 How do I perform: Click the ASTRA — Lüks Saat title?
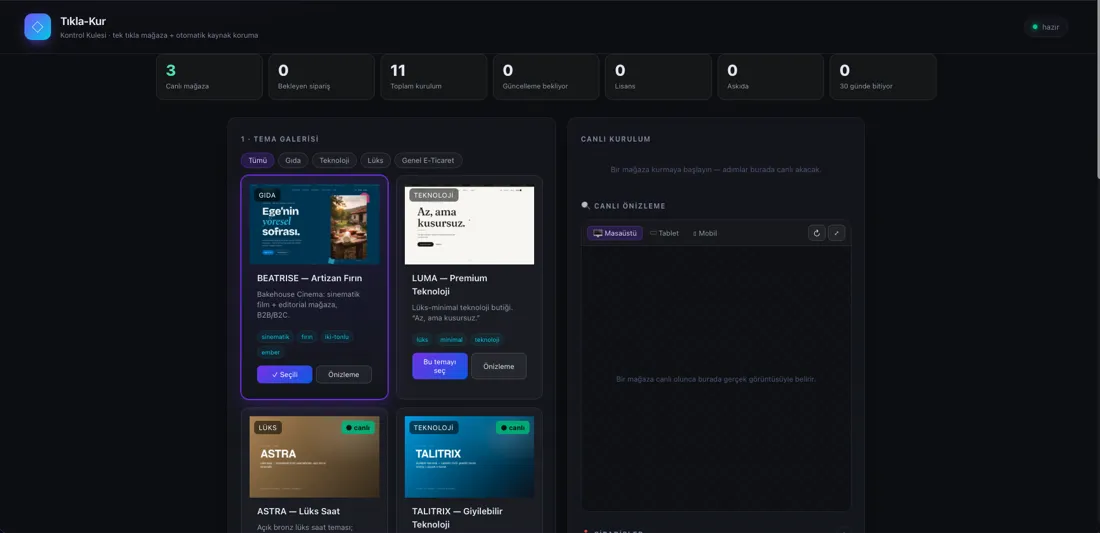(299, 511)
